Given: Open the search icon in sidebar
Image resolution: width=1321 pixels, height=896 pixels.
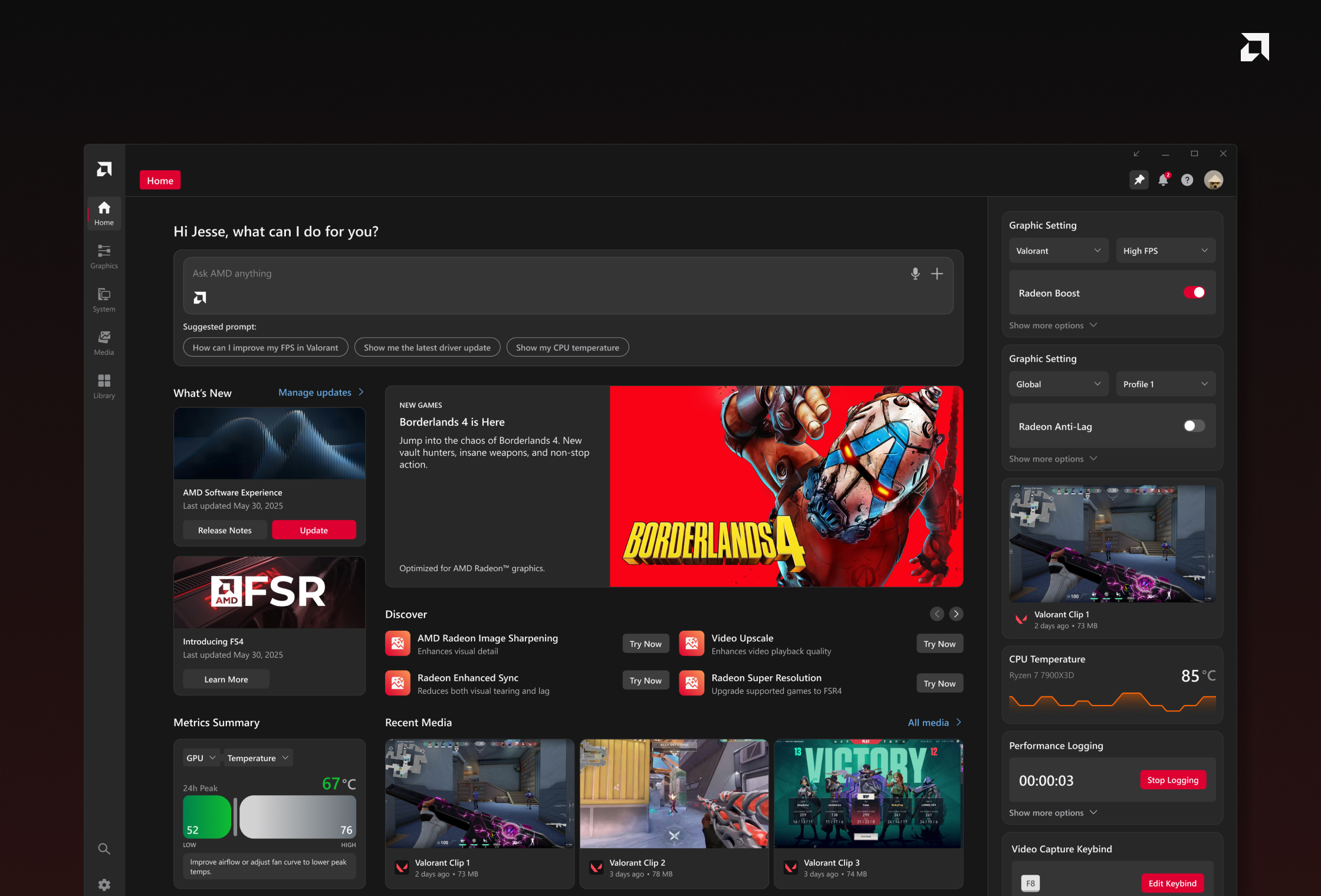Looking at the screenshot, I should [104, 849].
